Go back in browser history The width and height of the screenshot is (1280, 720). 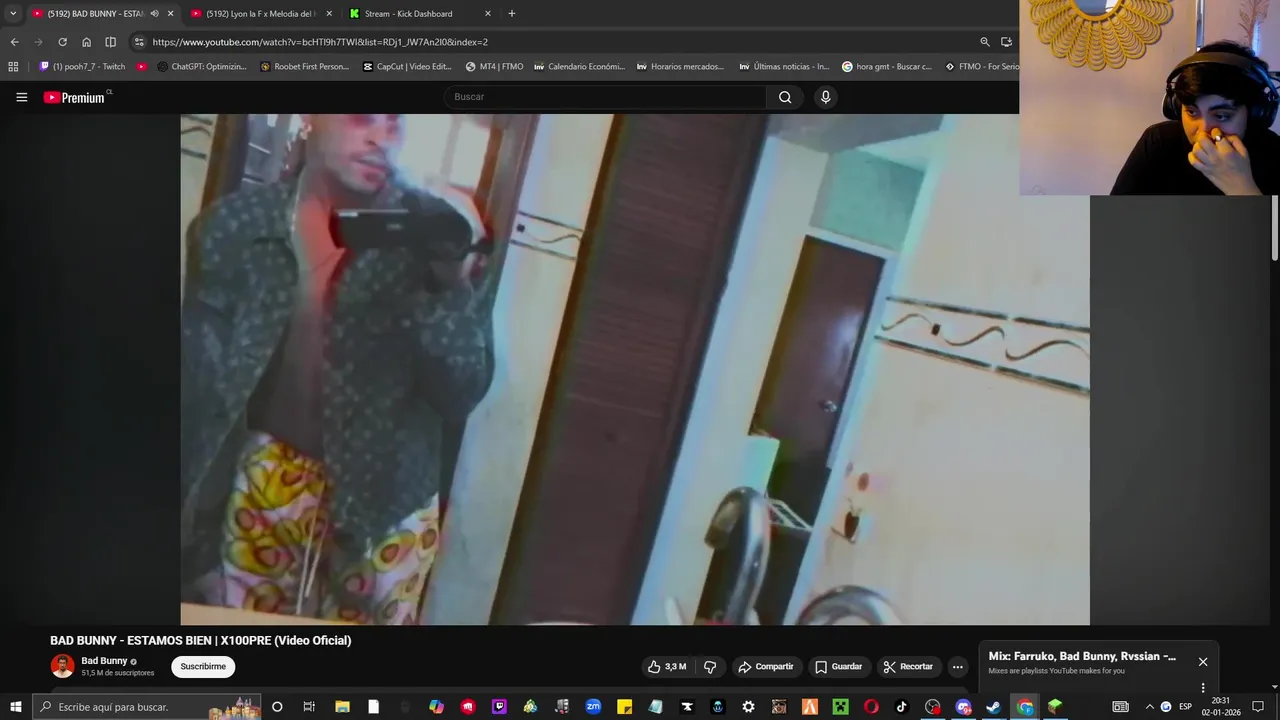[14, 42]
